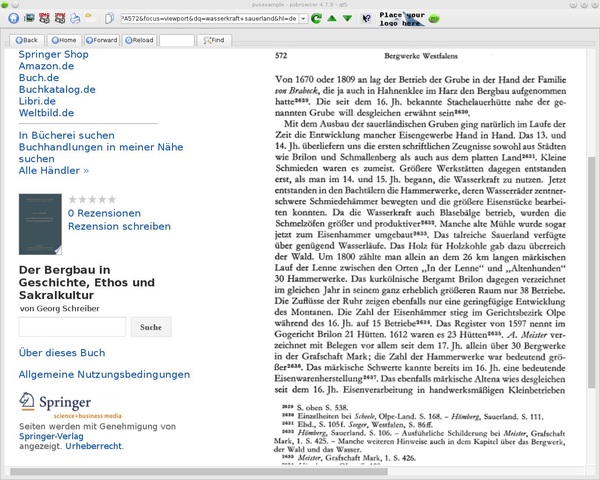
Task: Click the book cover thumbnail
Action: click(40, 224)
